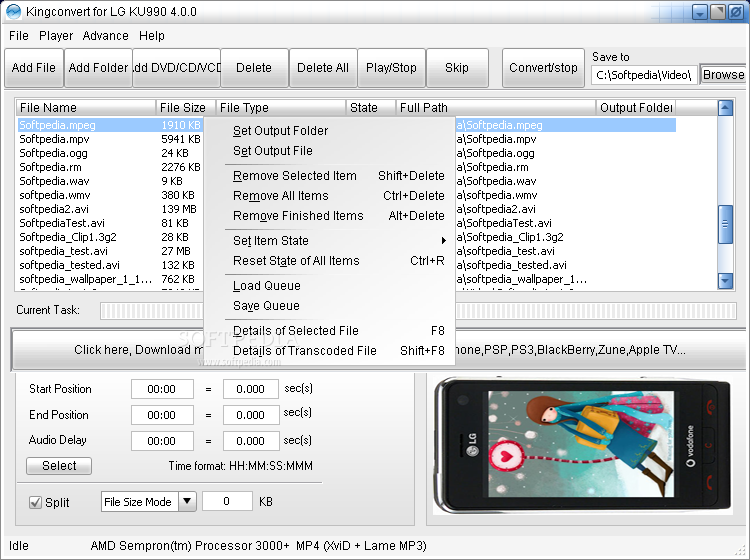
Task: Click the Kingconvert app icon in title bar
Action: (x=13, y=11)
